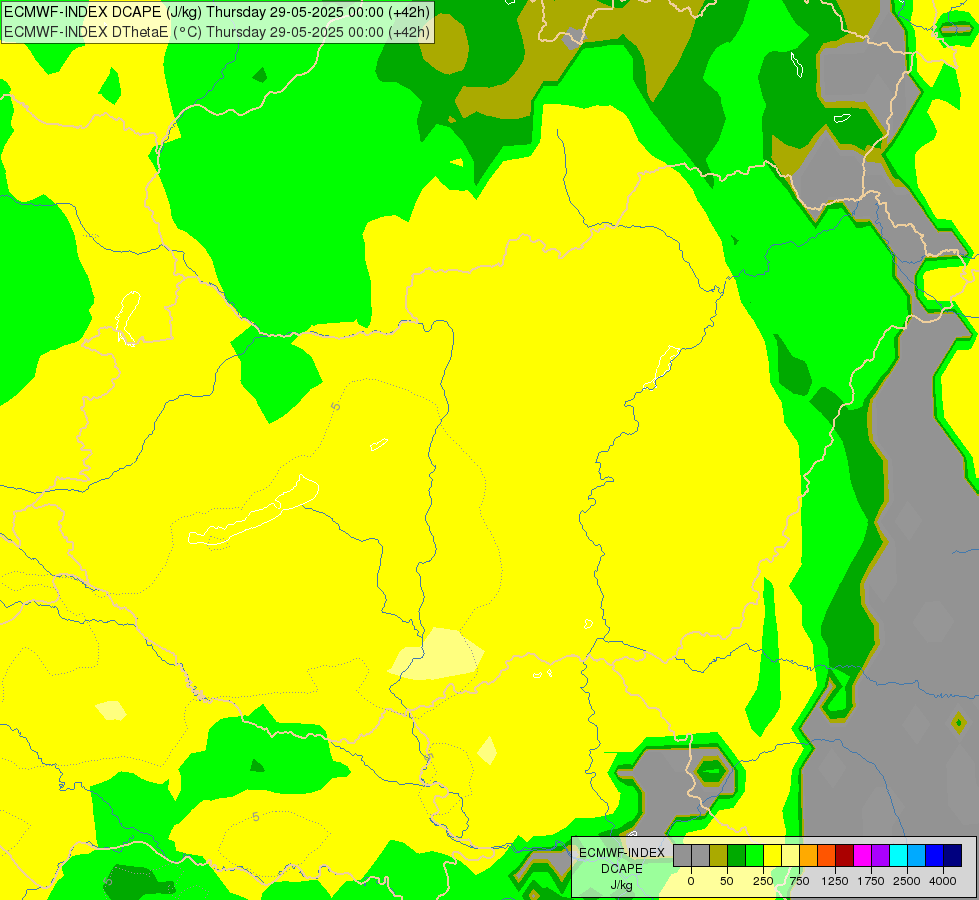Click the dark red legend swatch
Viewport: 979px width, 900px height.
pos(845,855)
